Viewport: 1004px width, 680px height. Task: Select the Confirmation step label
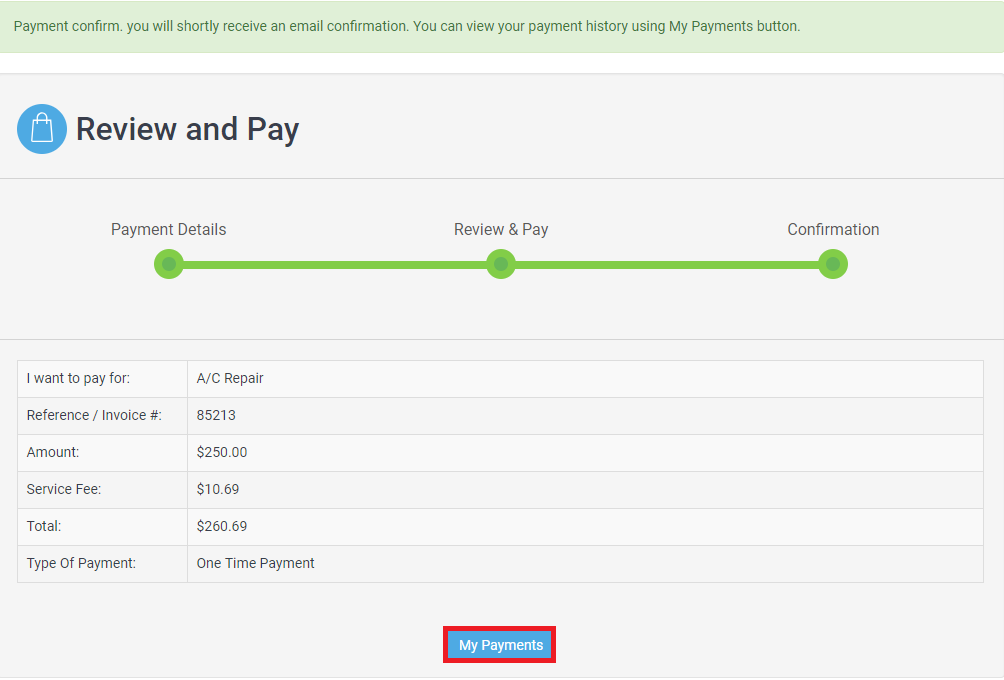[x=833, y=229]
